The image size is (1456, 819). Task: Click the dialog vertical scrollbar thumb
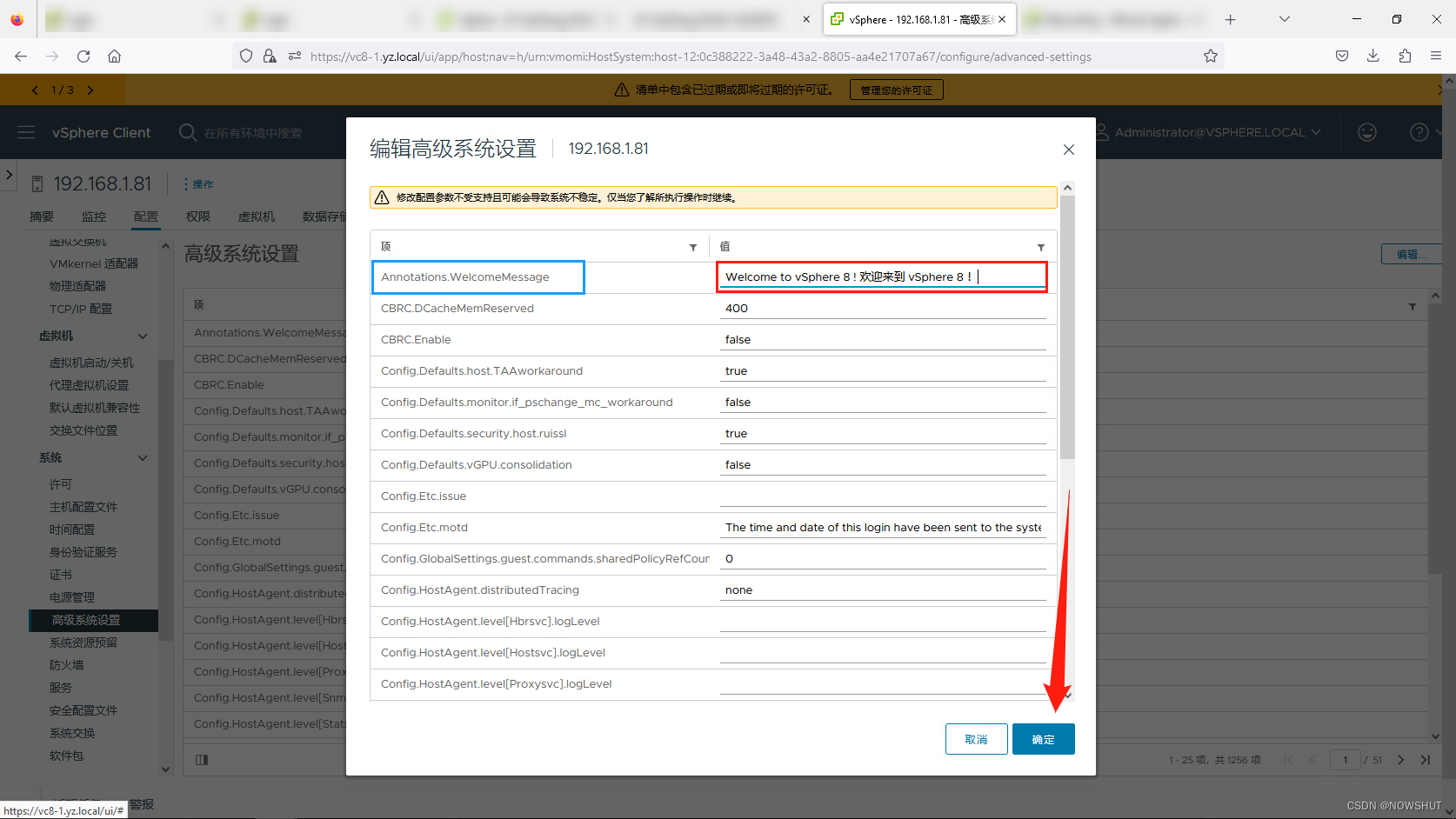point(1068,328)
